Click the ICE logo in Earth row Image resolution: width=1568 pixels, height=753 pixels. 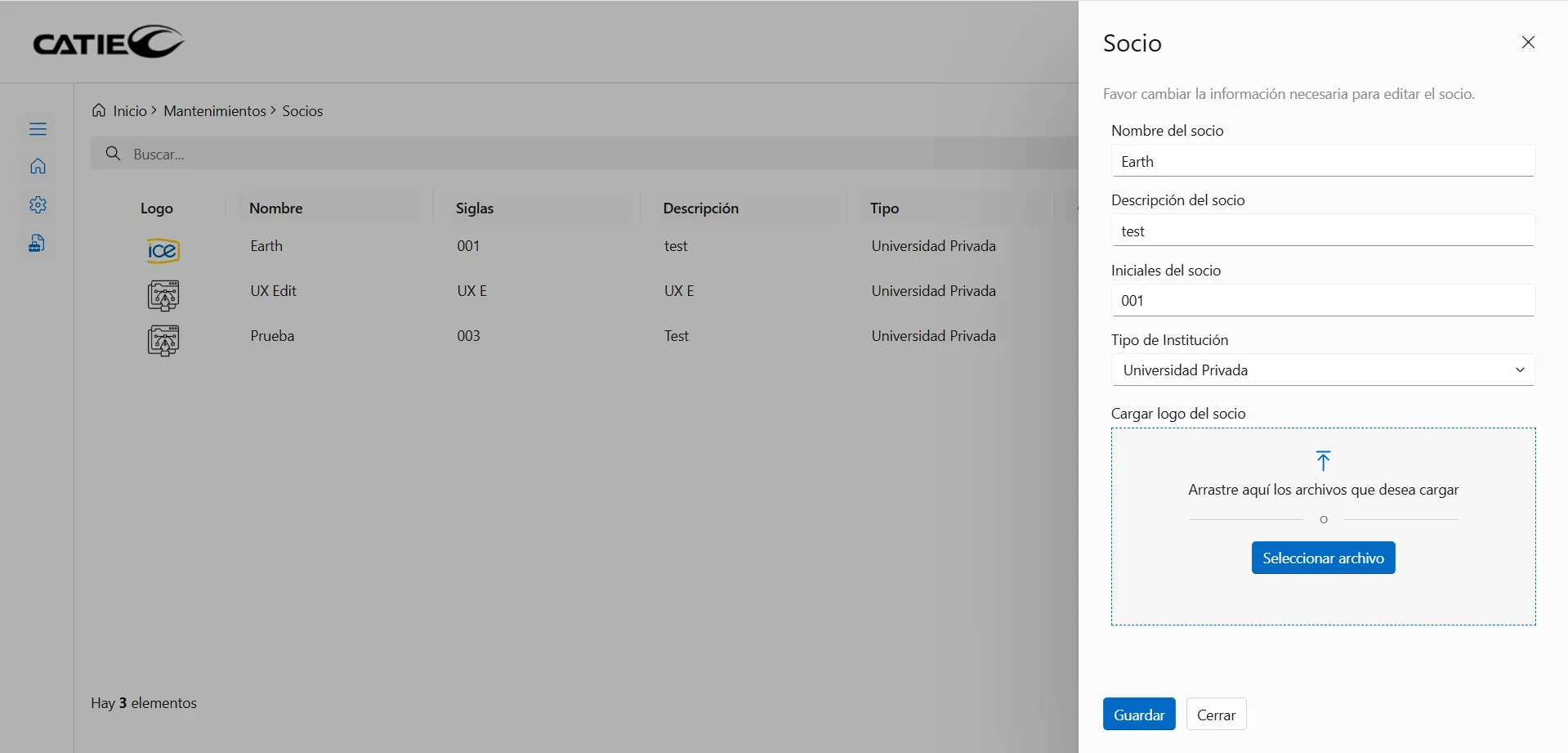(163, 250)
